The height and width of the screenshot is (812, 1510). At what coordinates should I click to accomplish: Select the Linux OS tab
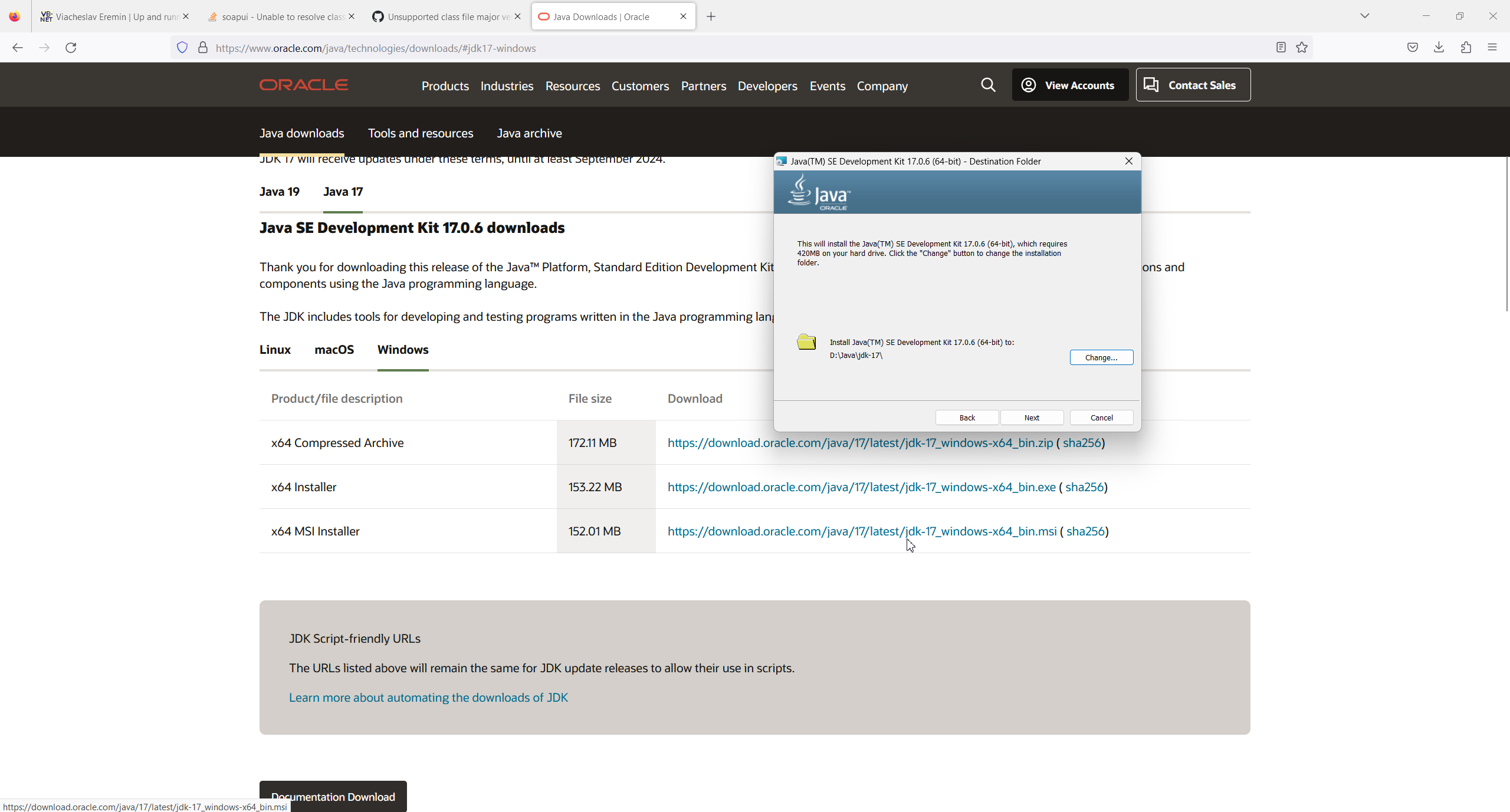point(275,350)
